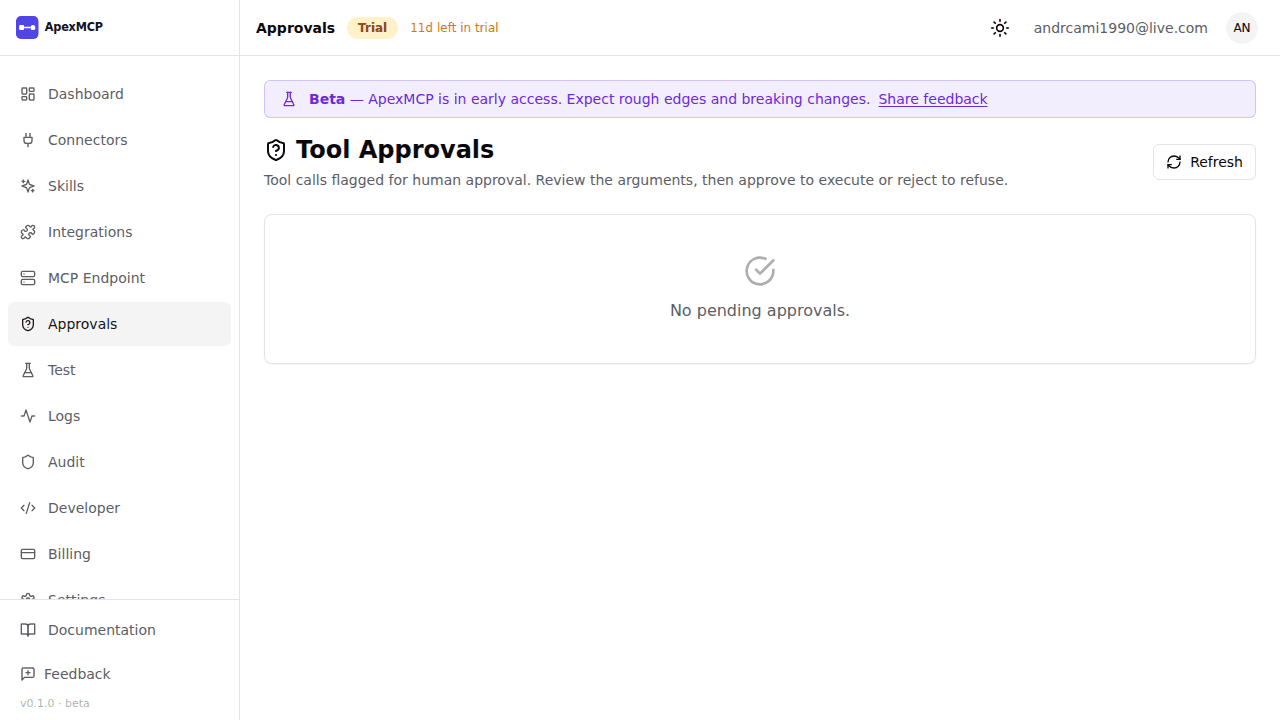Image resolution: width=1280 pixels, height=720 pixels.
Task: Click the shield icon beside Tool Approvals heading
Action: point(276,150)
